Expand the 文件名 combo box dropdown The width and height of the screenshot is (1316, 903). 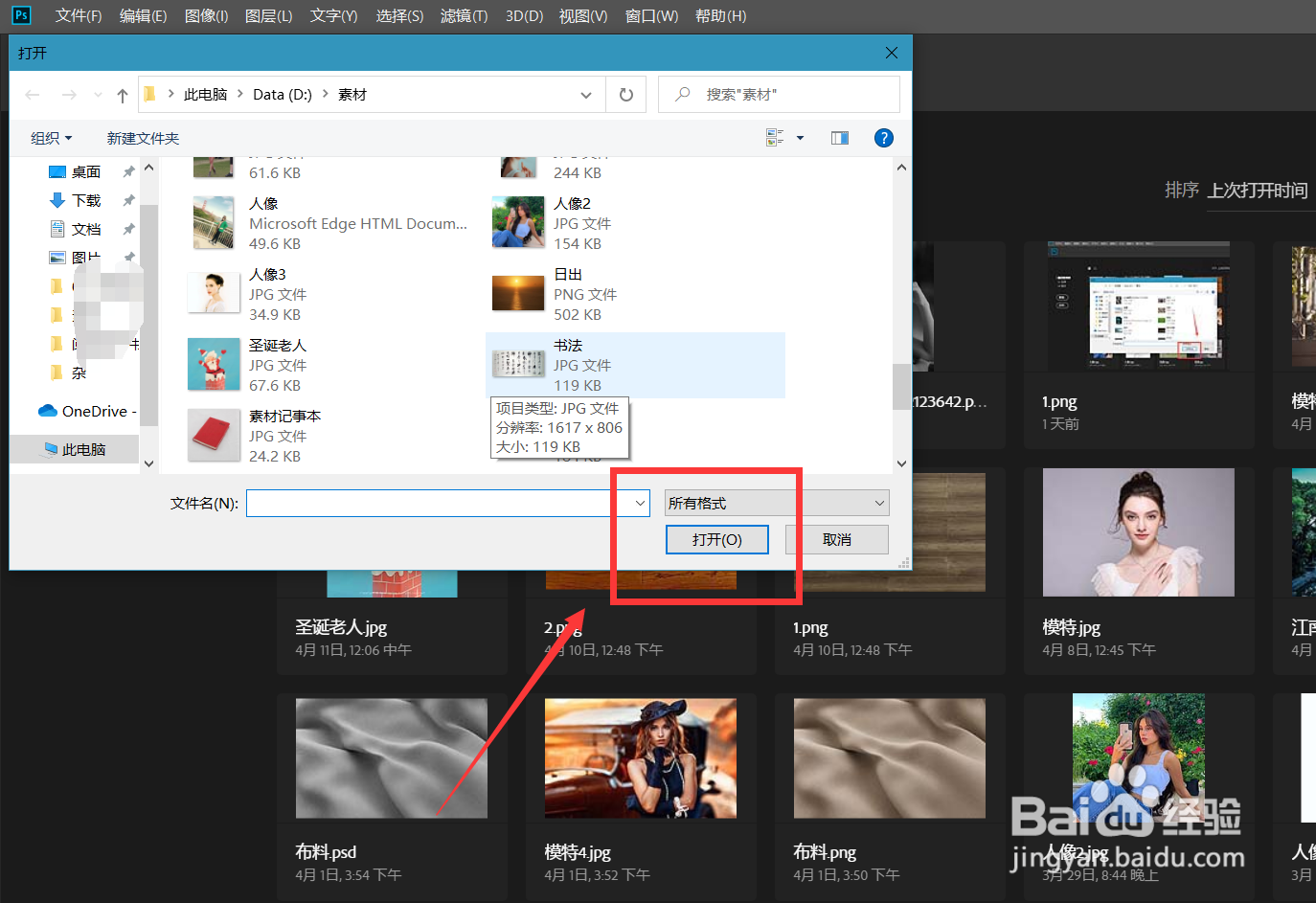tap(641, 503)
